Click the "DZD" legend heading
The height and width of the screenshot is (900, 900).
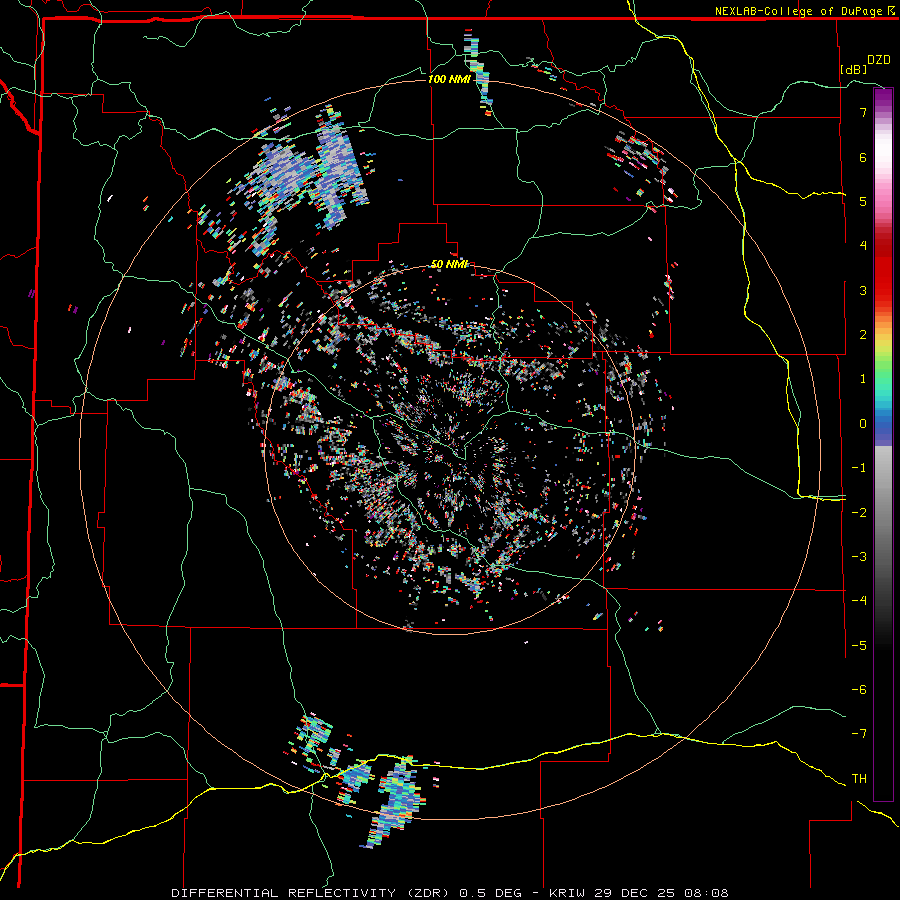point(879,60)
